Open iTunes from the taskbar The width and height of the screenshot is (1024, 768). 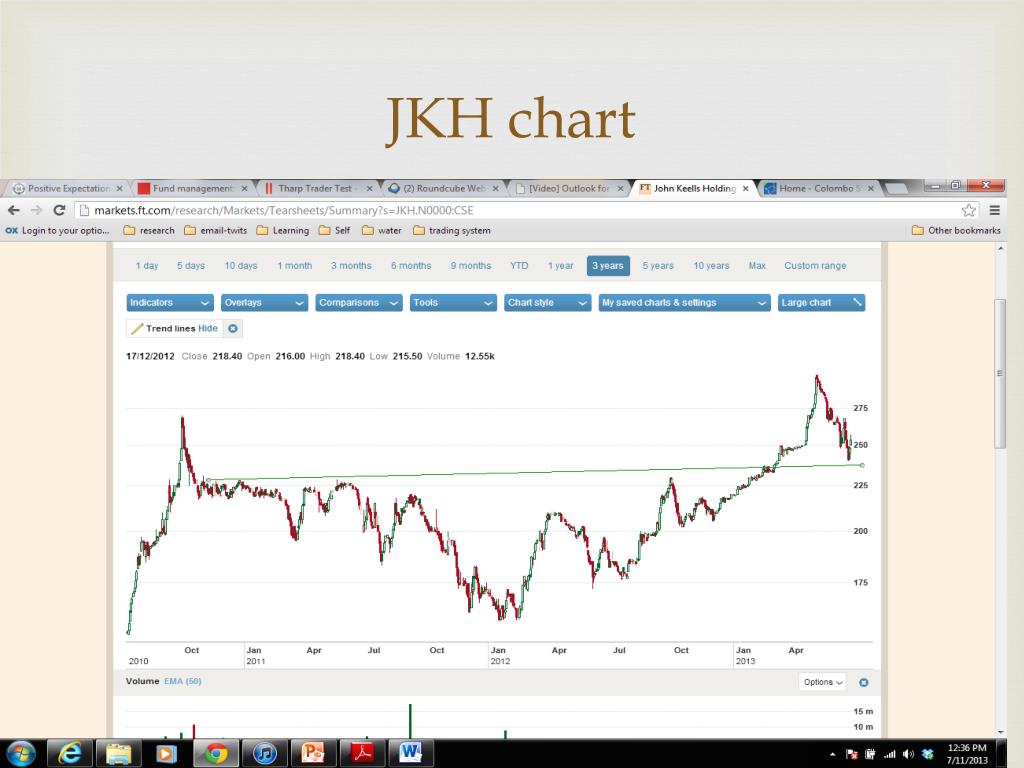click(264, 754)
